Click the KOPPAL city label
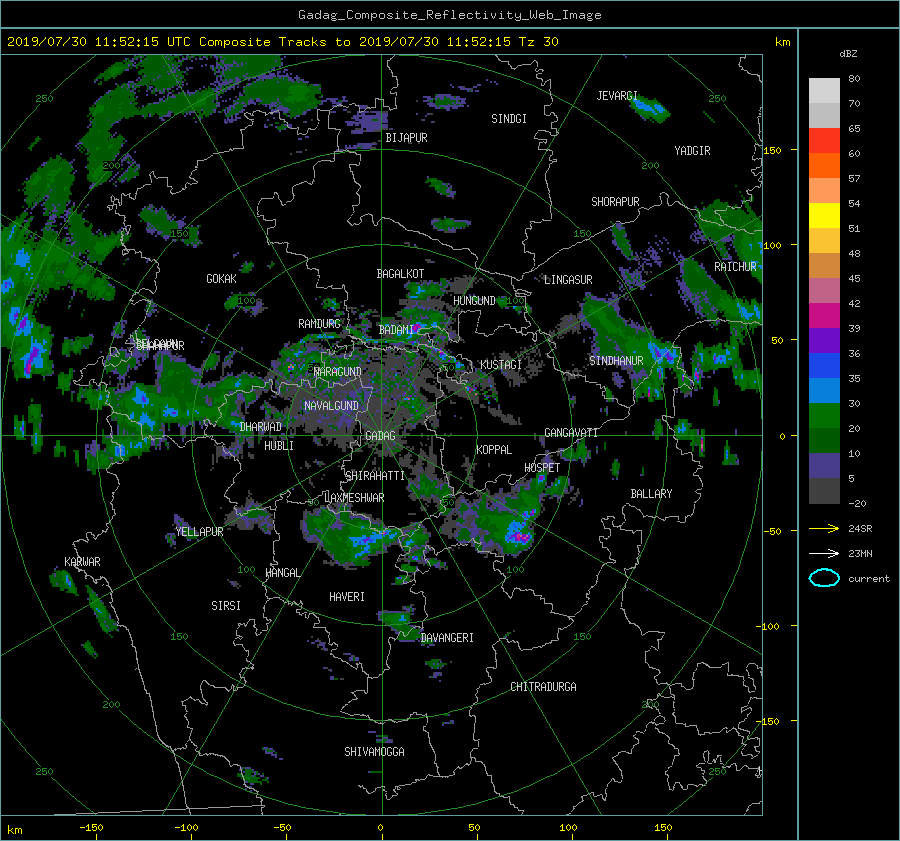 [494, 450]
